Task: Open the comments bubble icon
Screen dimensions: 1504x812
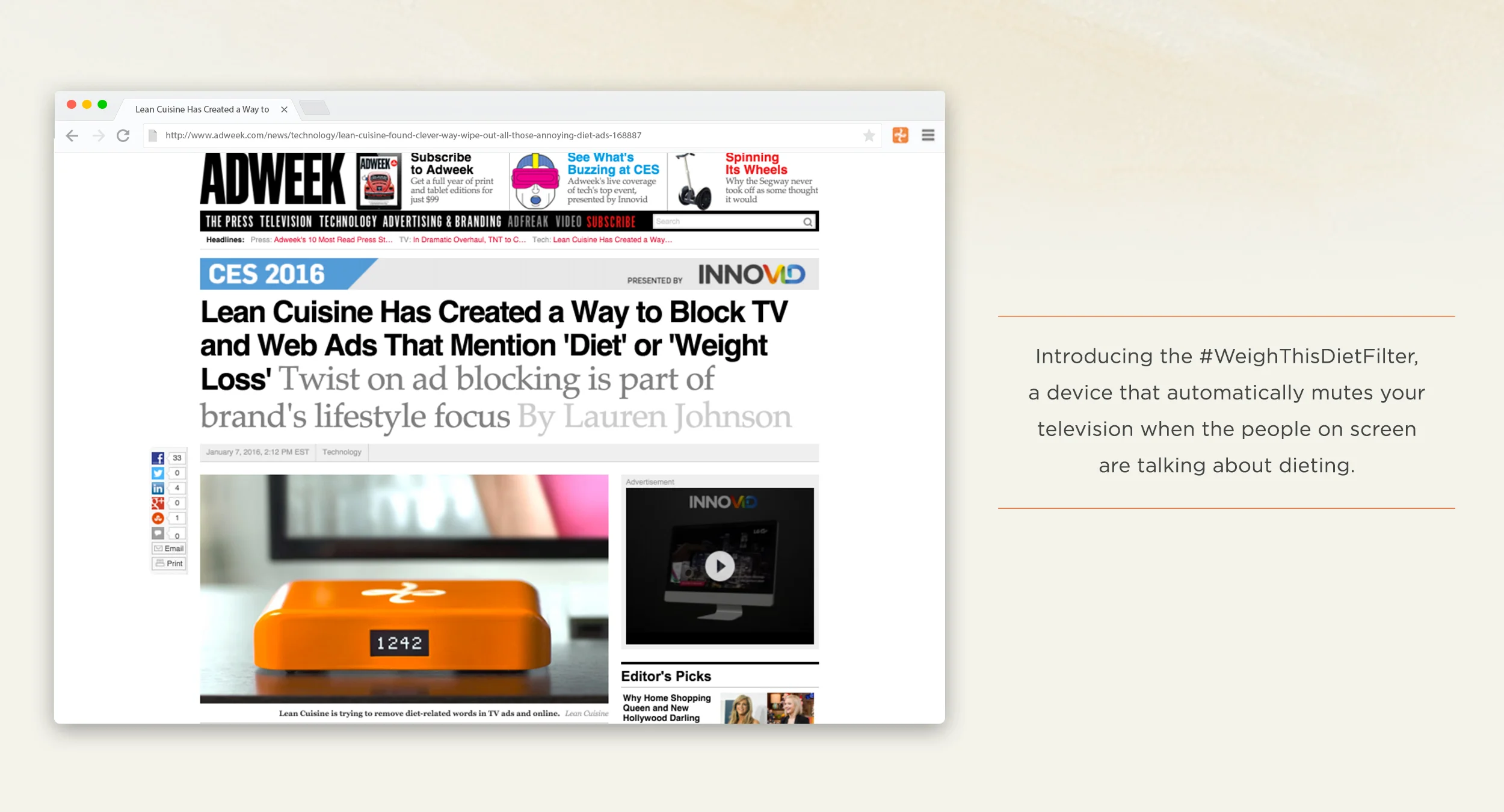Action: click(x=158, y=533)
